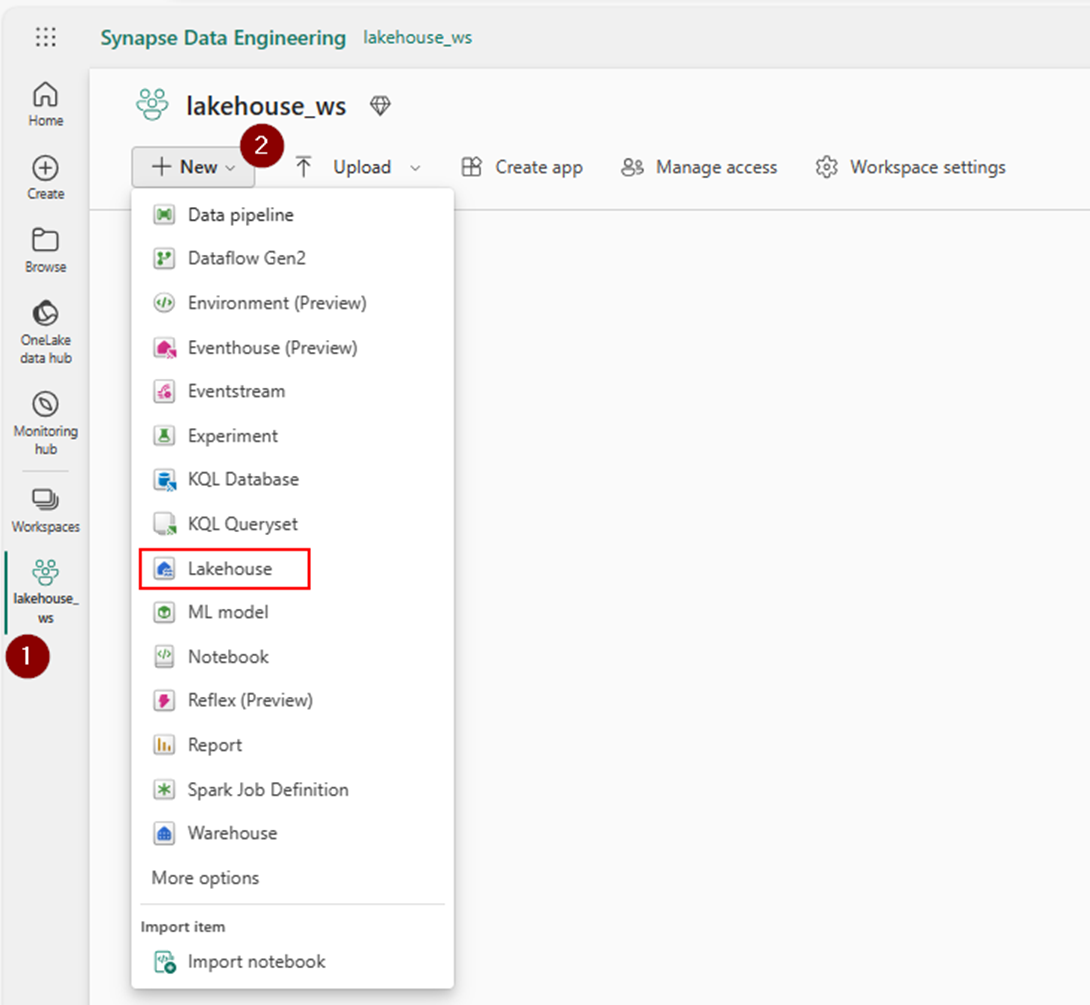The width and height of the screenshot is (1090, 1005).
Task: Create a new Notebook
Action: tap(293, 657)
